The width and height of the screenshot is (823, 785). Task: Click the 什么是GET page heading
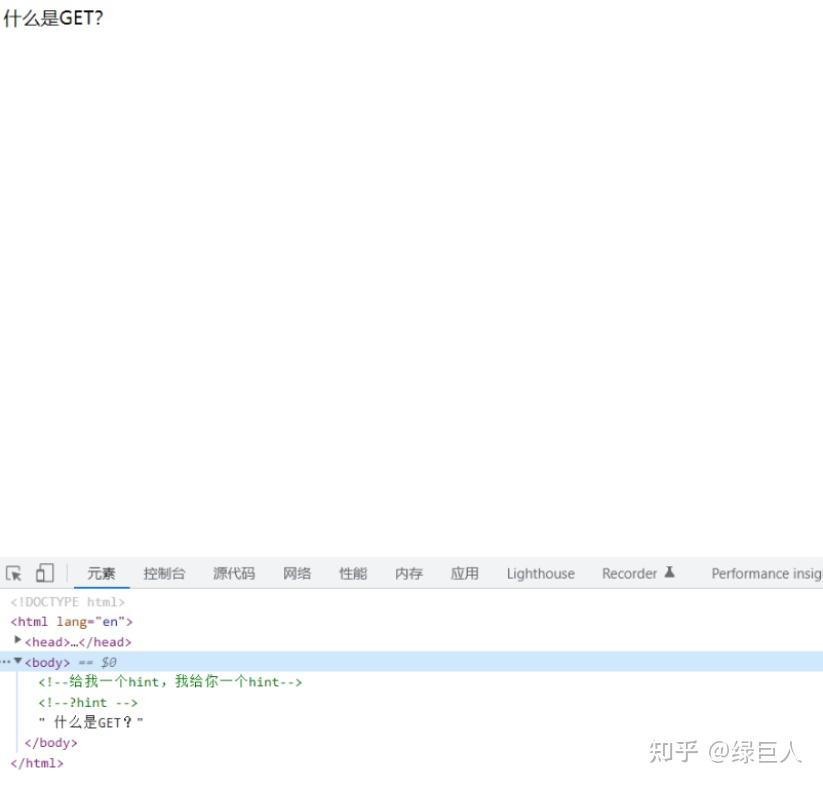point(53,17)
